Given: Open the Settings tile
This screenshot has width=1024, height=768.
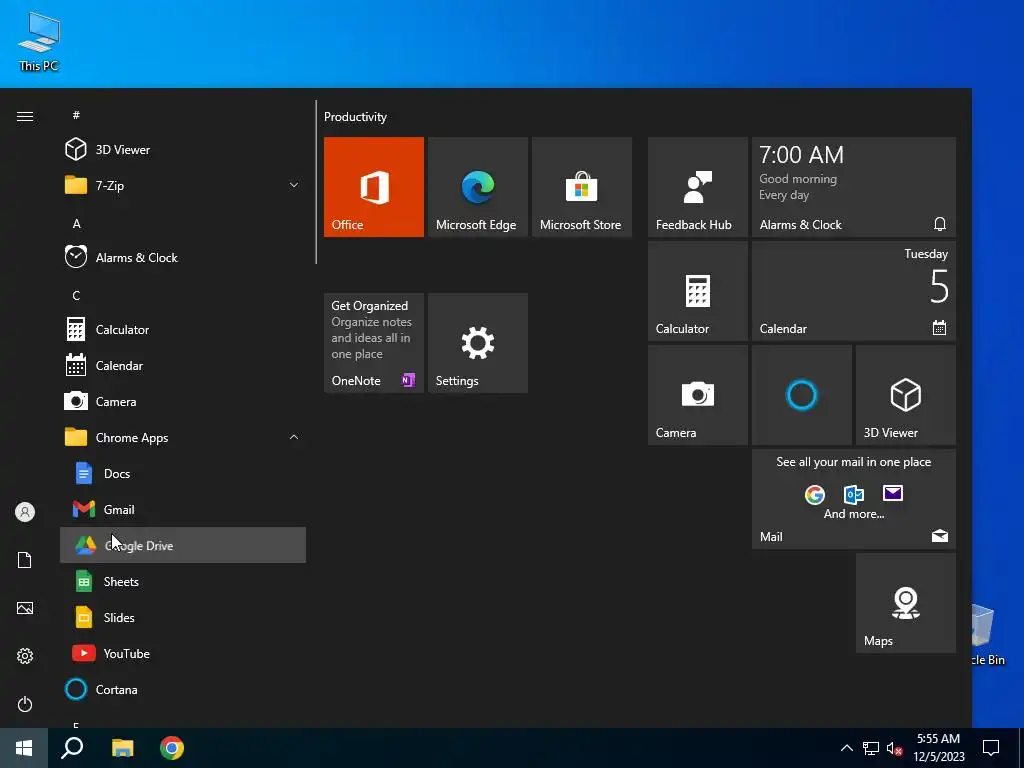Looking at the screenshot, I should [478, 343].
